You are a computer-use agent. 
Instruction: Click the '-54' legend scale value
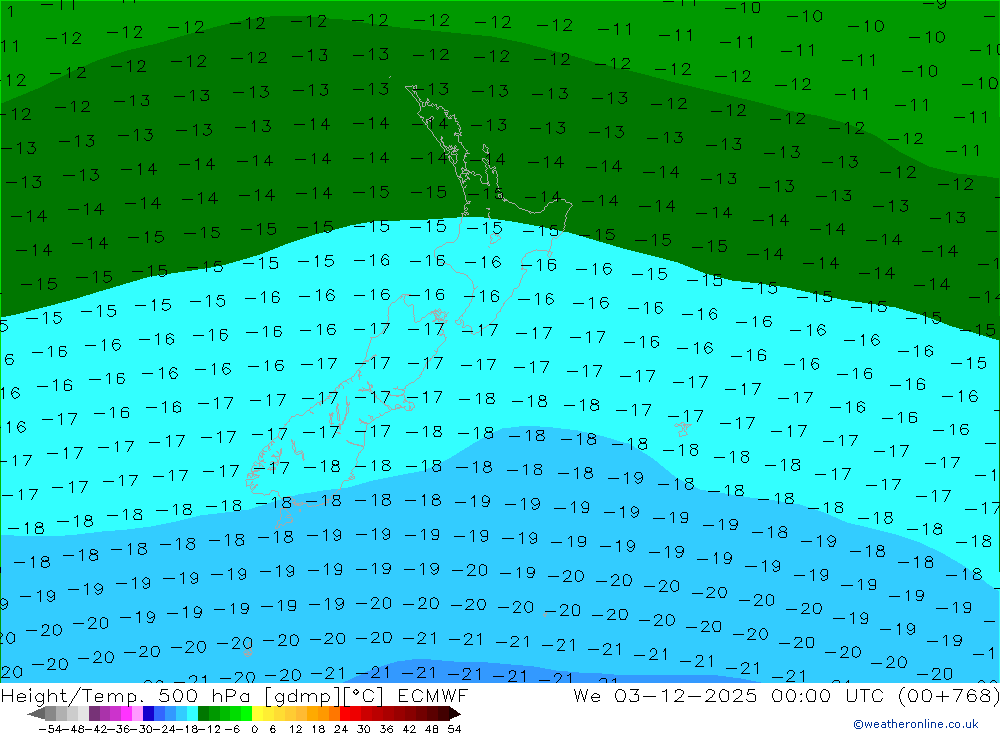(50, 729)
